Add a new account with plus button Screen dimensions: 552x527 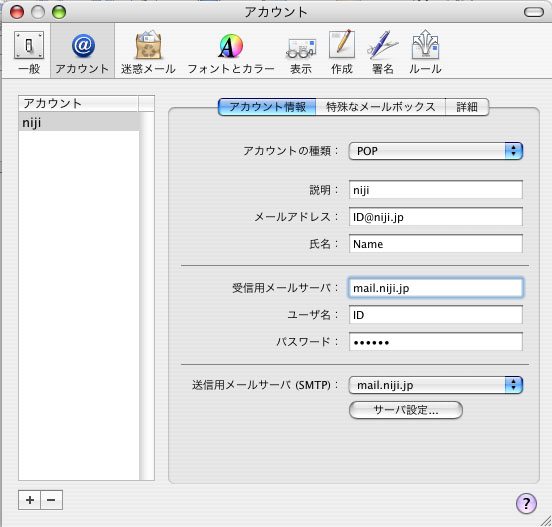(30, 500)
